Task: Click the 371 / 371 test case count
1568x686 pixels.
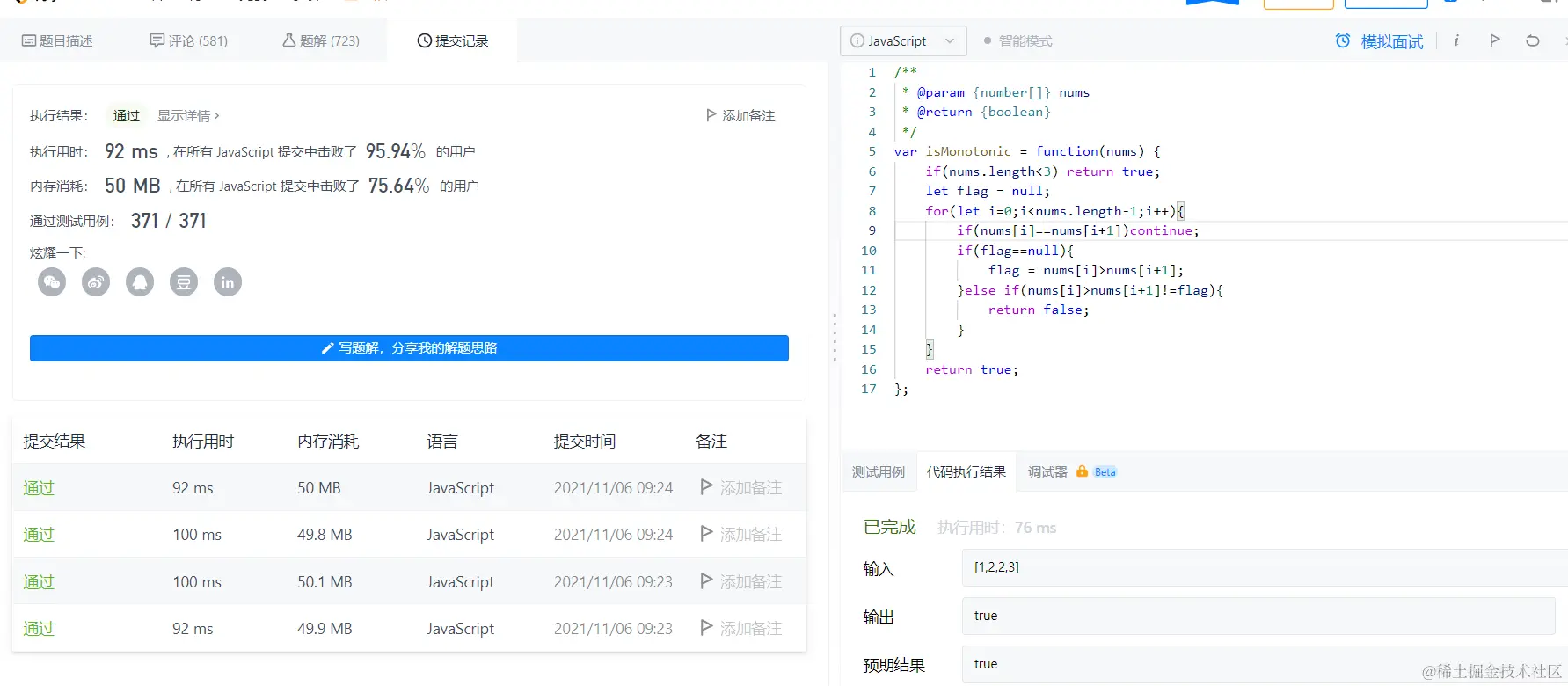Action: pyautogui.click(x=169, y=221)
